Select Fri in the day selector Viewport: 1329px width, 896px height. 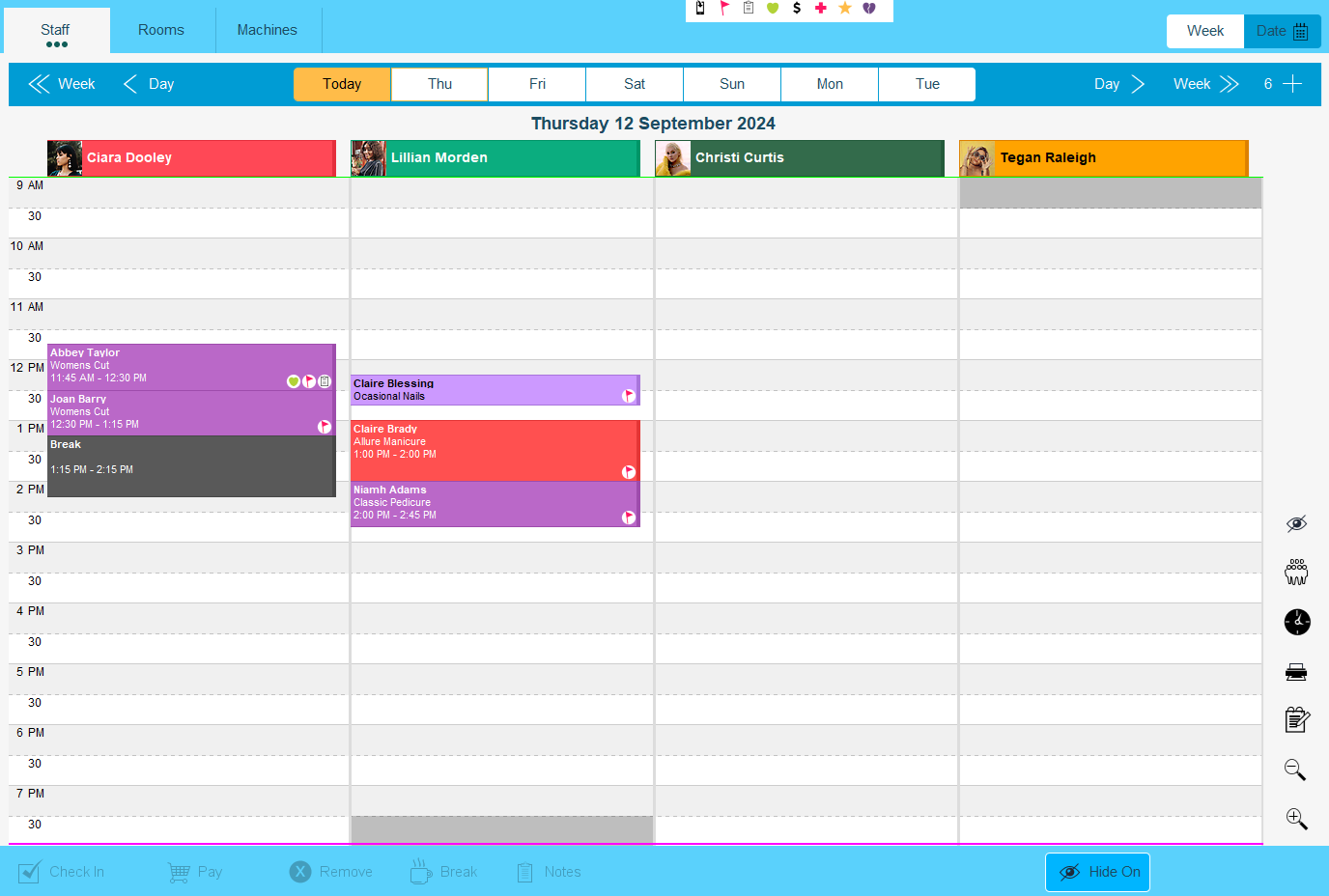[537, 84]
